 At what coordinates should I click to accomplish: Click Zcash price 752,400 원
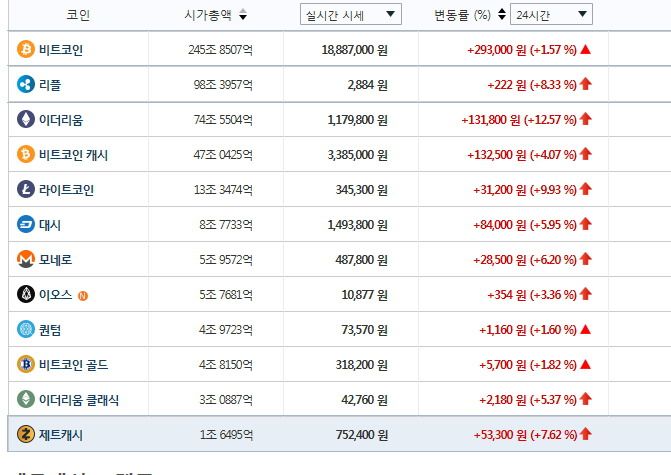(x=362, y=435)
